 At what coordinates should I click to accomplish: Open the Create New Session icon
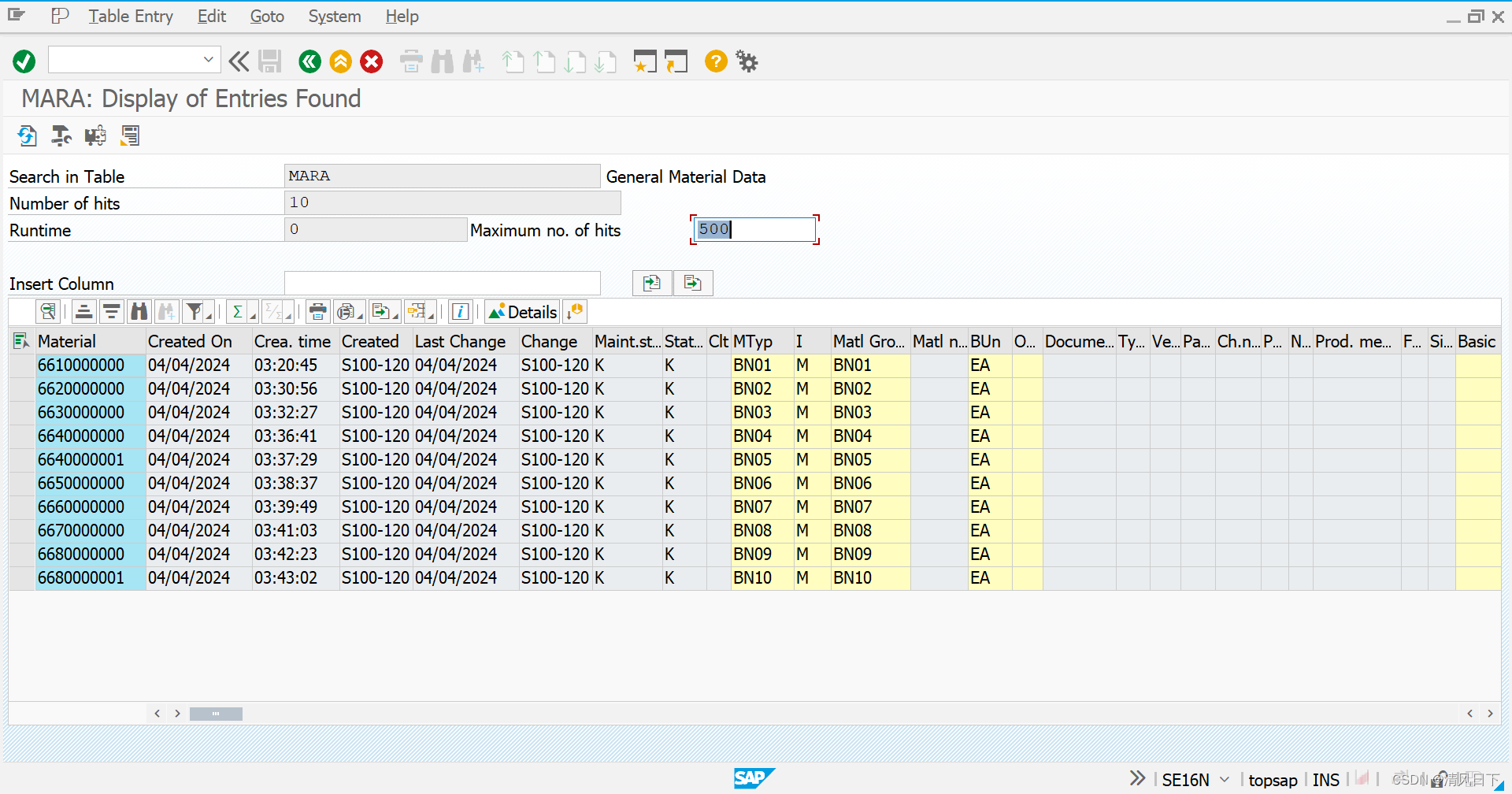click(x=645, y=61)
